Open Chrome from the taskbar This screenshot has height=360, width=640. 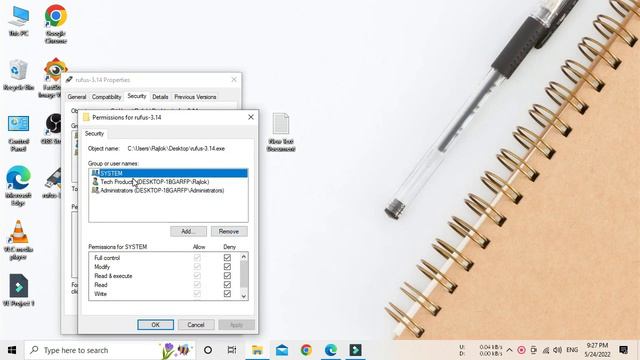(306, 350)
